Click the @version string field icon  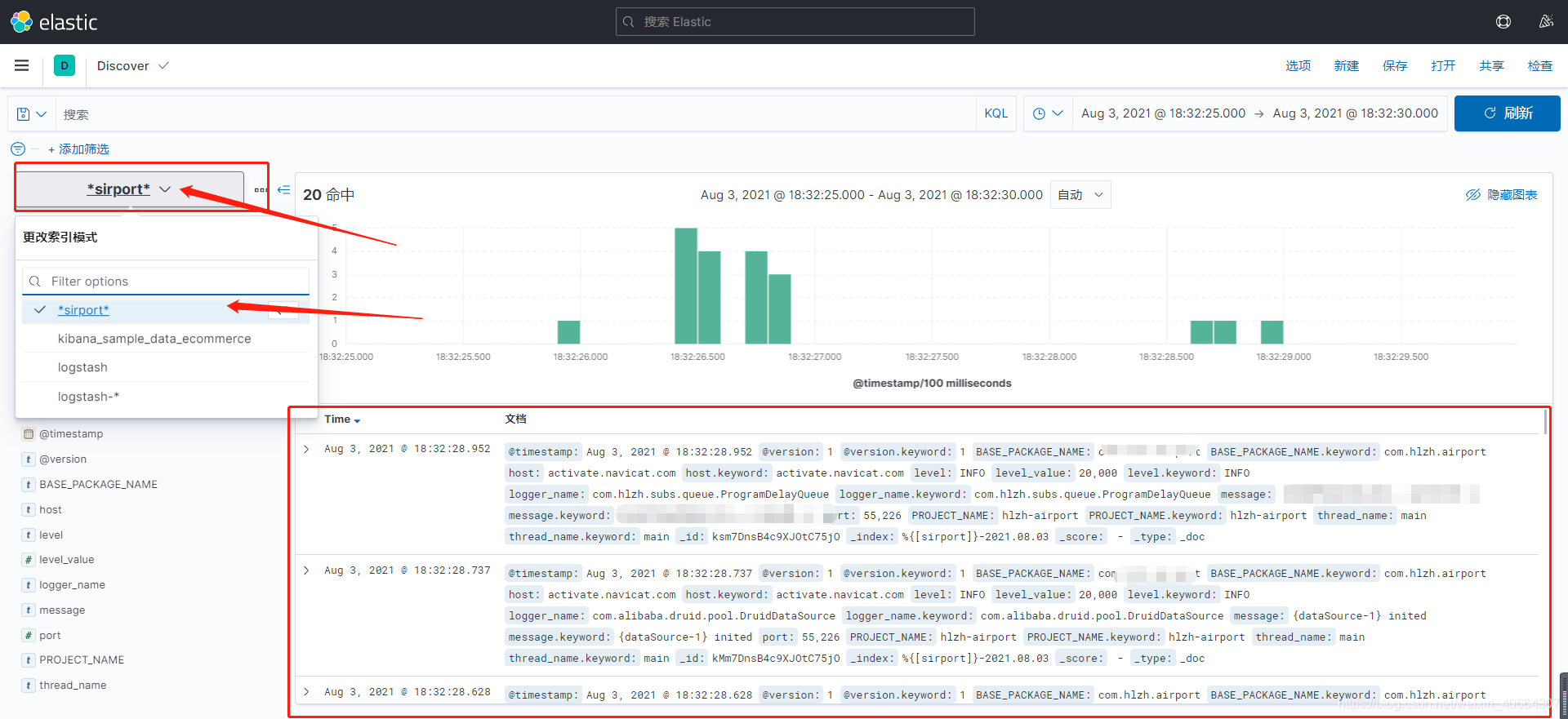(29, 459)
